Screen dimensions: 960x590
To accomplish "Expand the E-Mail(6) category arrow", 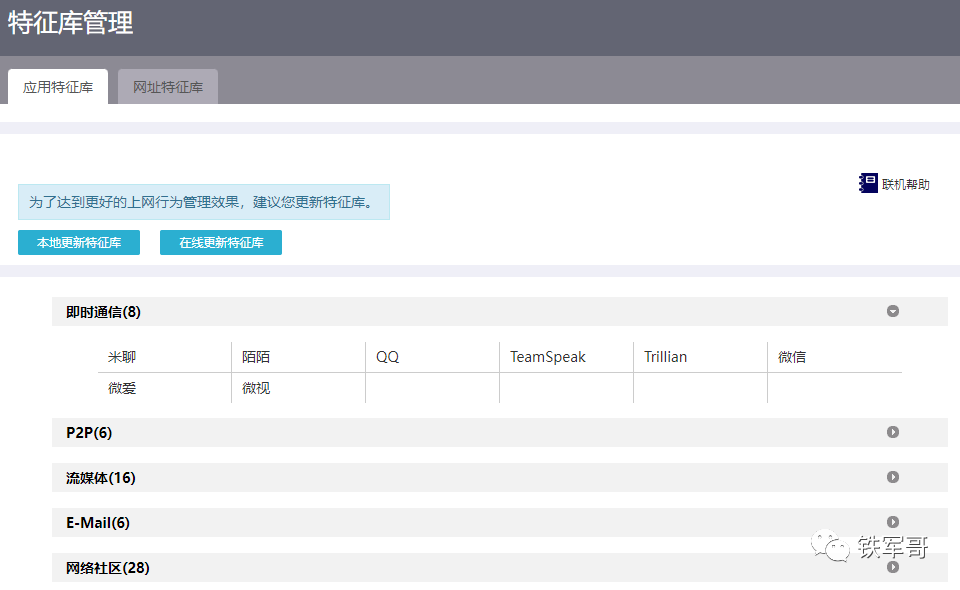I will point(893,522).
